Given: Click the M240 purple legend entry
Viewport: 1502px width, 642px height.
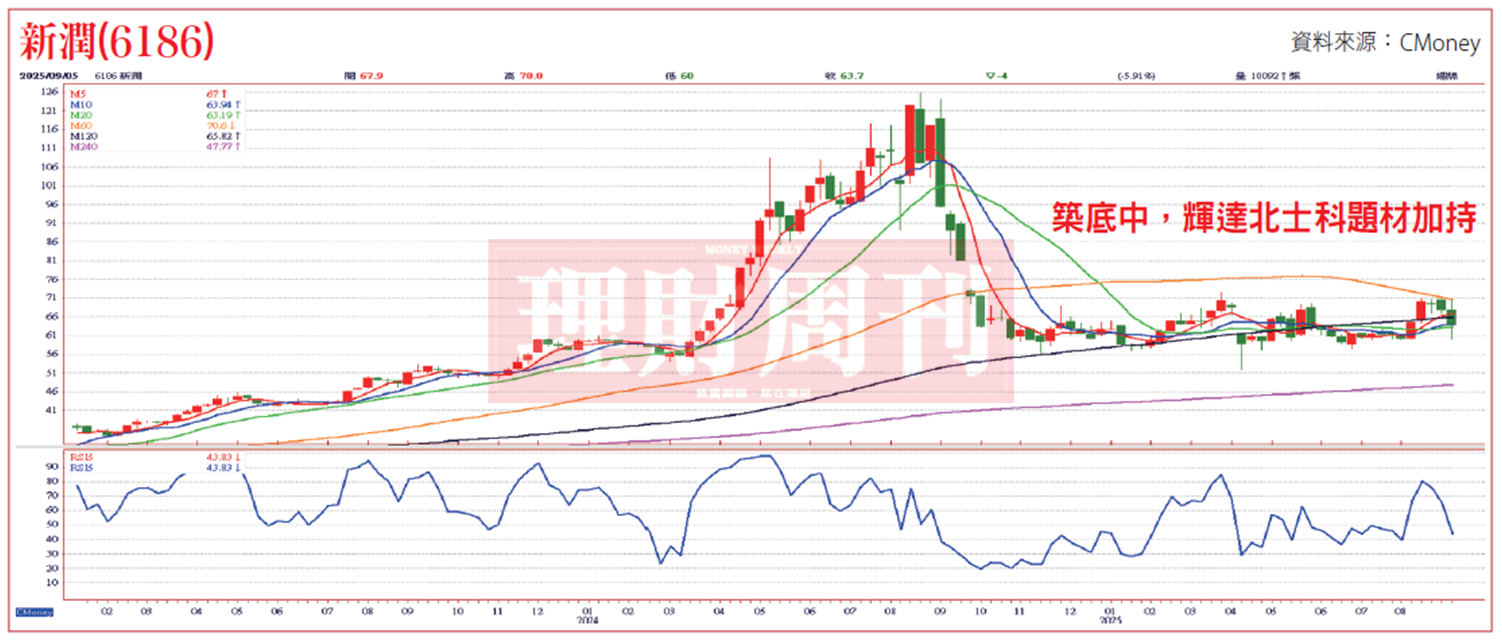Looking at the screenshot, I should click(82, 147).
